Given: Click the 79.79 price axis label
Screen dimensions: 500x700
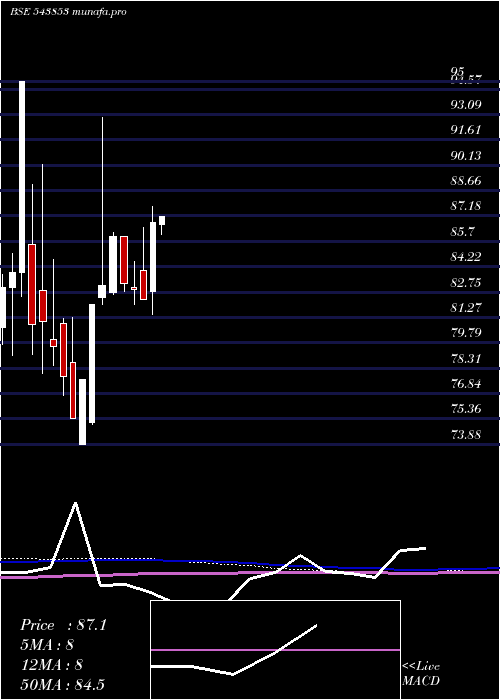Looking at the screenshot, I should [466, 333].
